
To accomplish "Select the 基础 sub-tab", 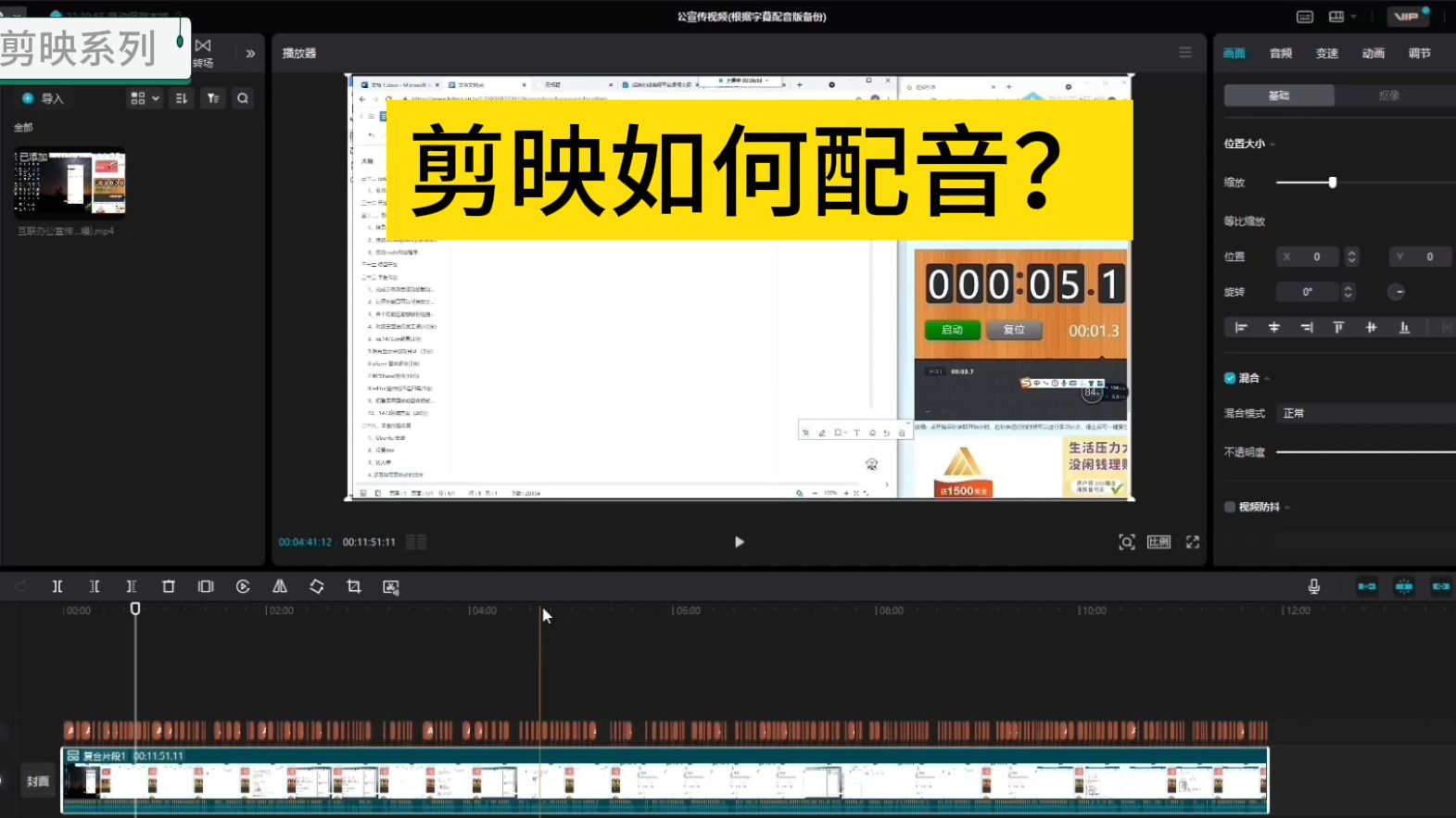I will [1279, 95].
